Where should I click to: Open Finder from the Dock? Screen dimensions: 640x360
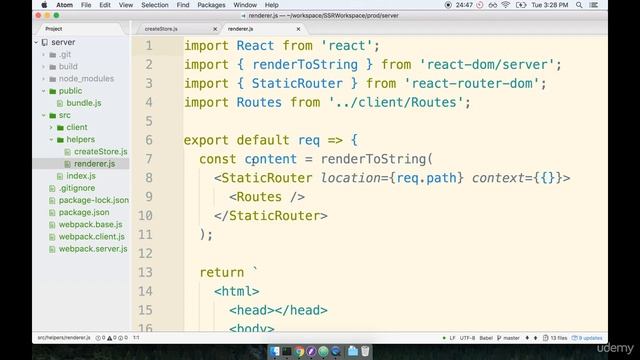pyautogui.click(x=275, y=351)
